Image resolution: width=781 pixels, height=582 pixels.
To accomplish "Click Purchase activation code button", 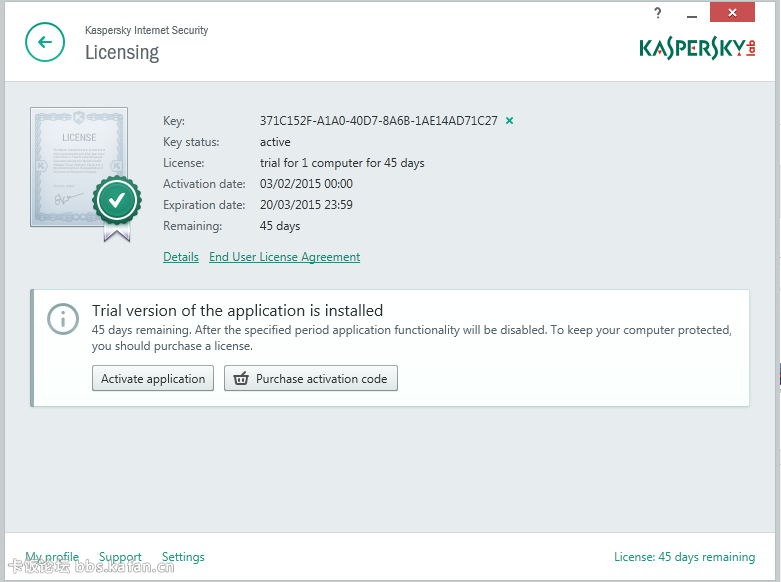I will pyautogui.click(x=311, y=379).
